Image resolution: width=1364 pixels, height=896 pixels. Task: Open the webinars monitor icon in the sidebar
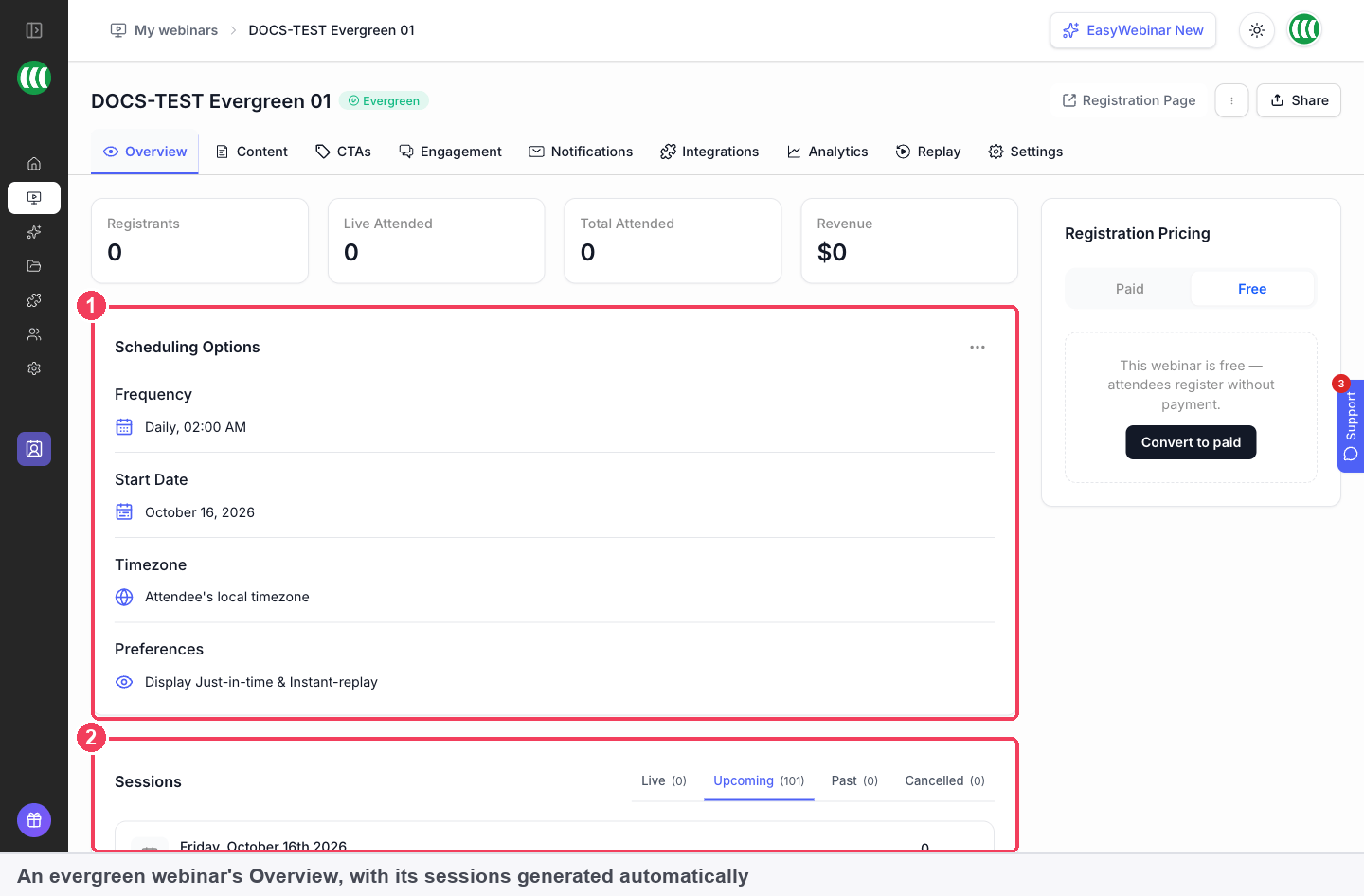[34, 198]
